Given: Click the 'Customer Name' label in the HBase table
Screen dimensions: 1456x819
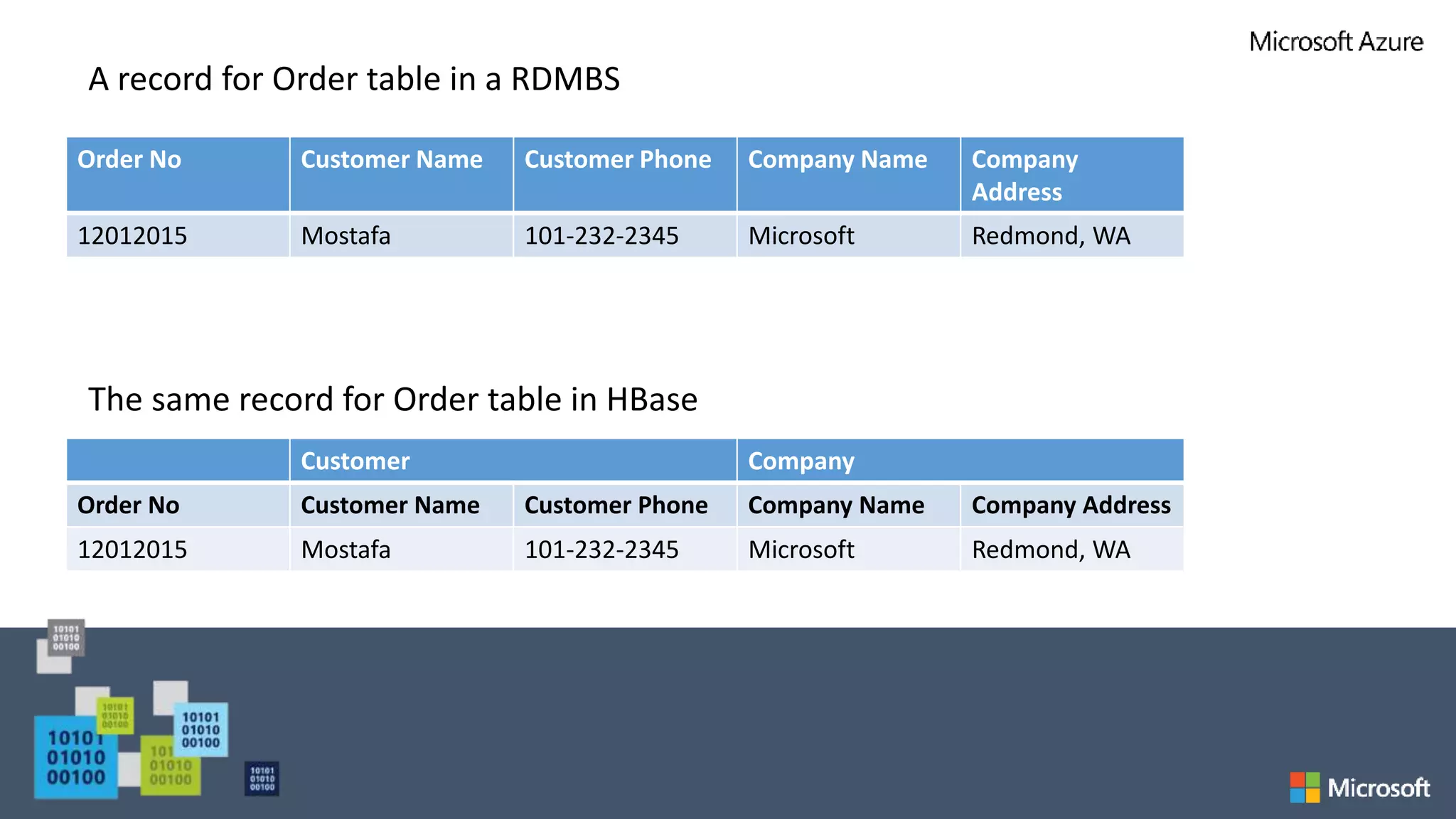Looking at the screenshot, I should pyautogui.click(x=402, y=505).
